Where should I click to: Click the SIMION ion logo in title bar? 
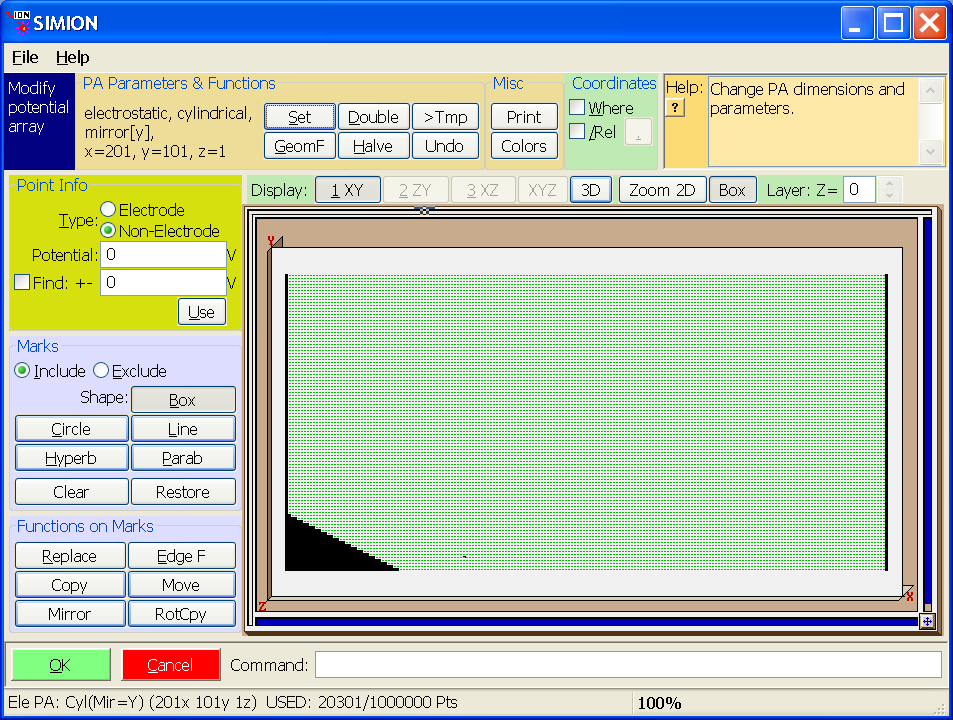(18, 21)
